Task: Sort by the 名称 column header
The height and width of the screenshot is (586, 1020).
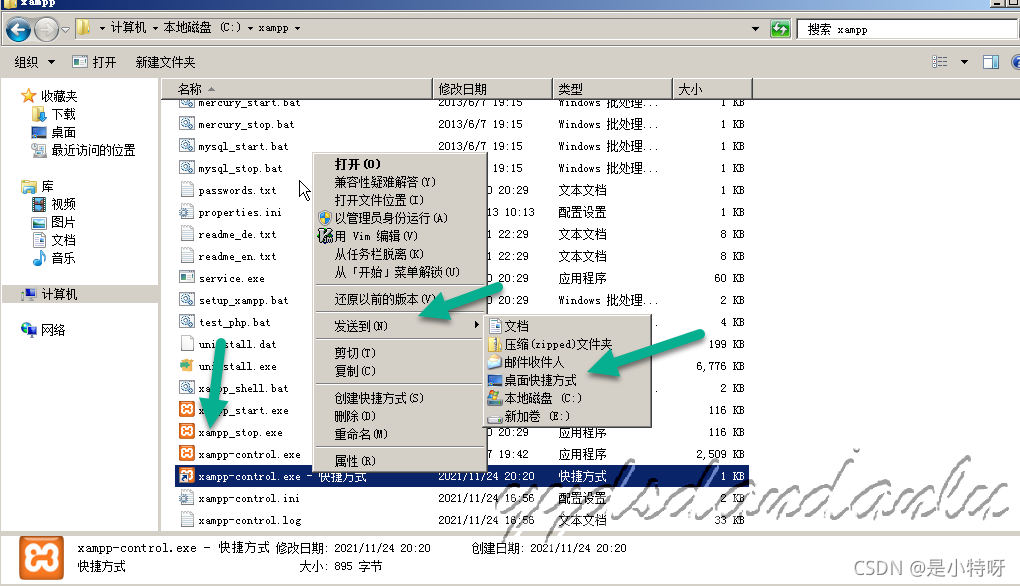Action: 297,88
